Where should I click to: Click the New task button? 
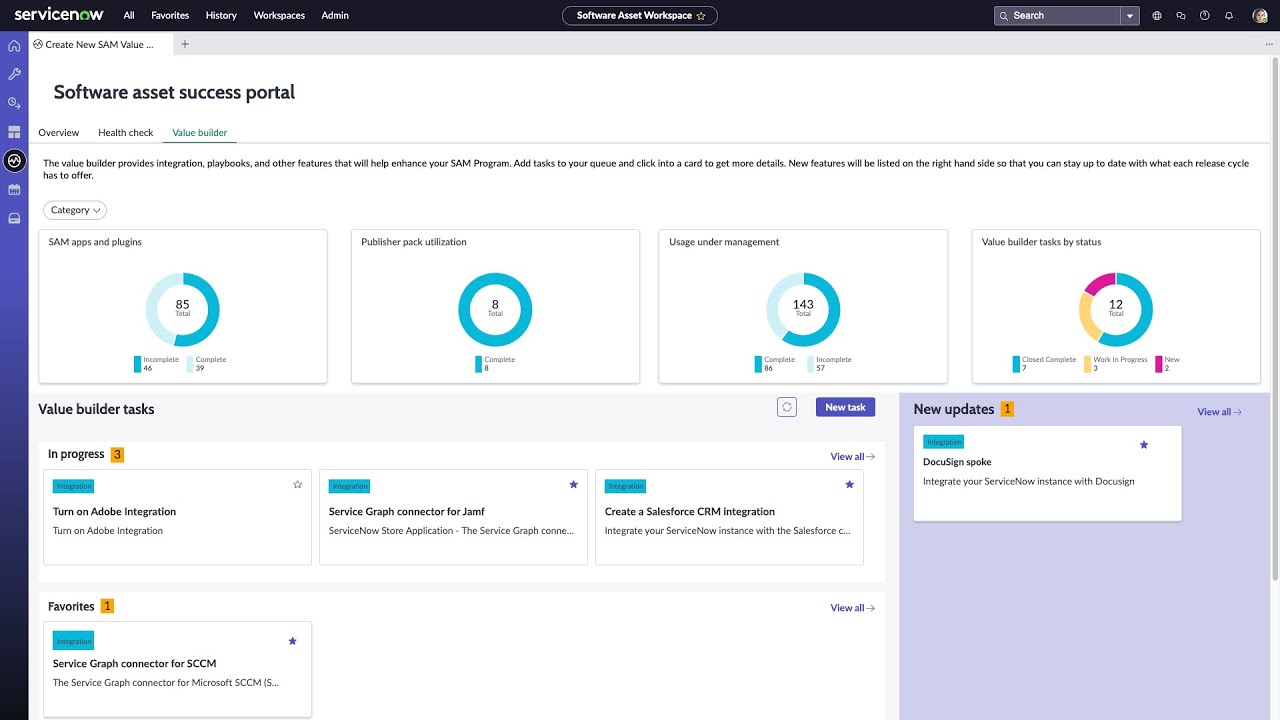pyautogui.click(x=845, y=407)
